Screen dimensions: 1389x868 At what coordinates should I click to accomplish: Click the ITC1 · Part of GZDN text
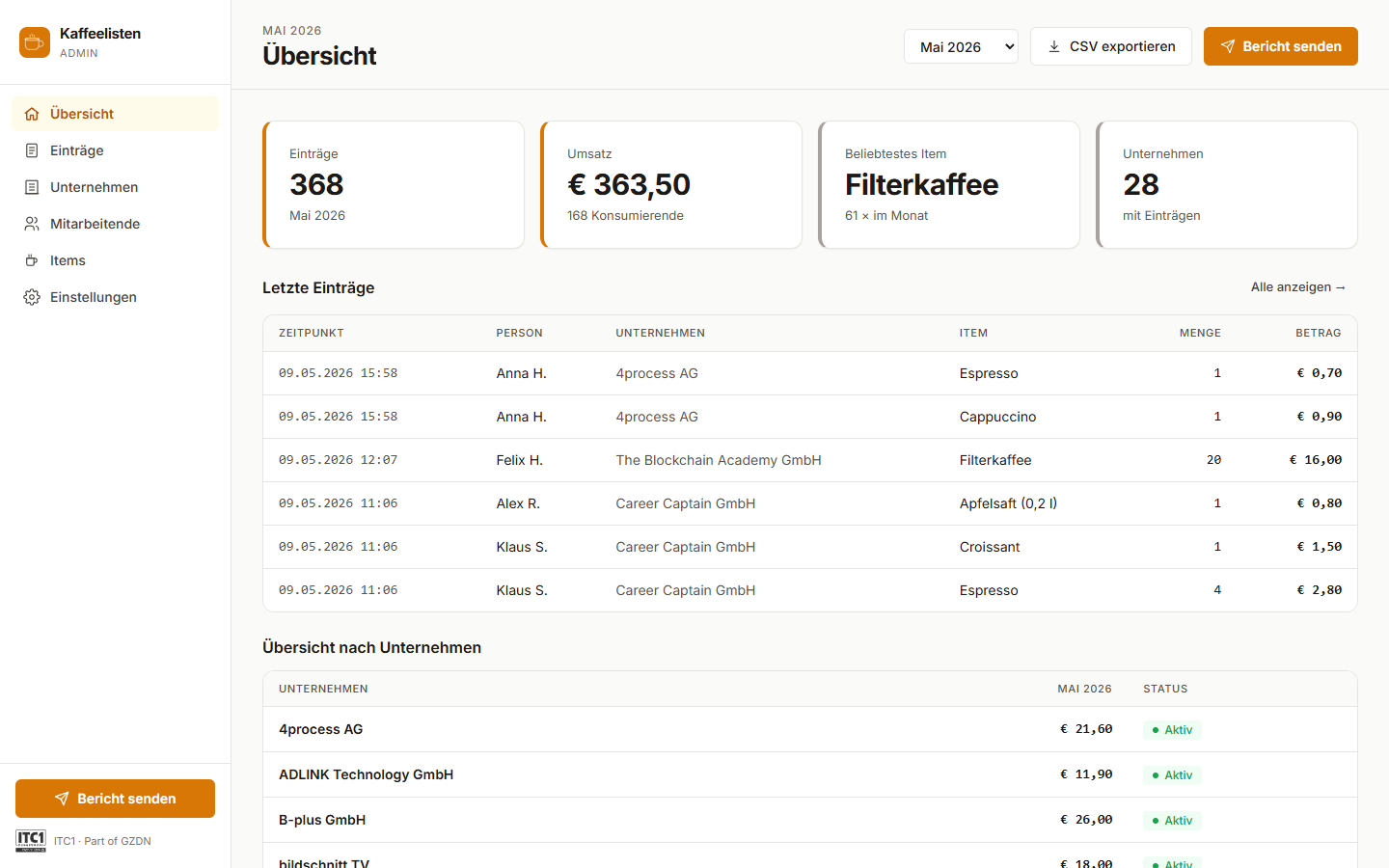pyautogui.click(x=102, y=841)
